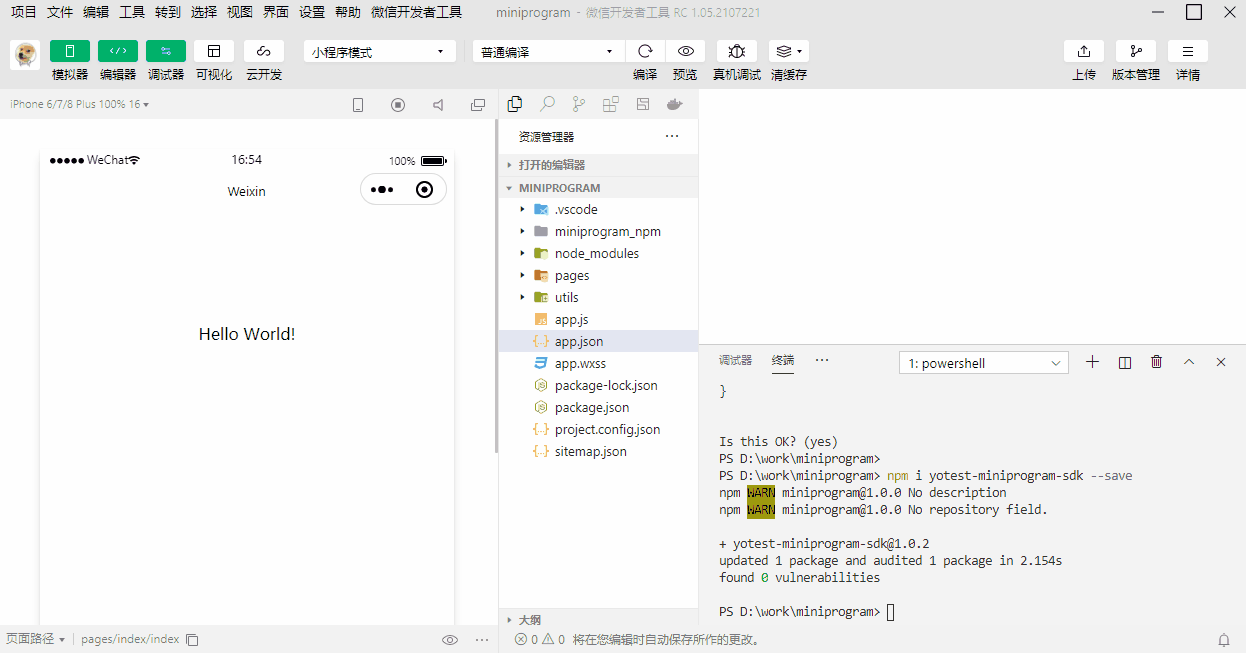Image resolution: width=1246 pixels, height=653 pixels.
Task: Open the 视图 menu
Action: point(240,12)
